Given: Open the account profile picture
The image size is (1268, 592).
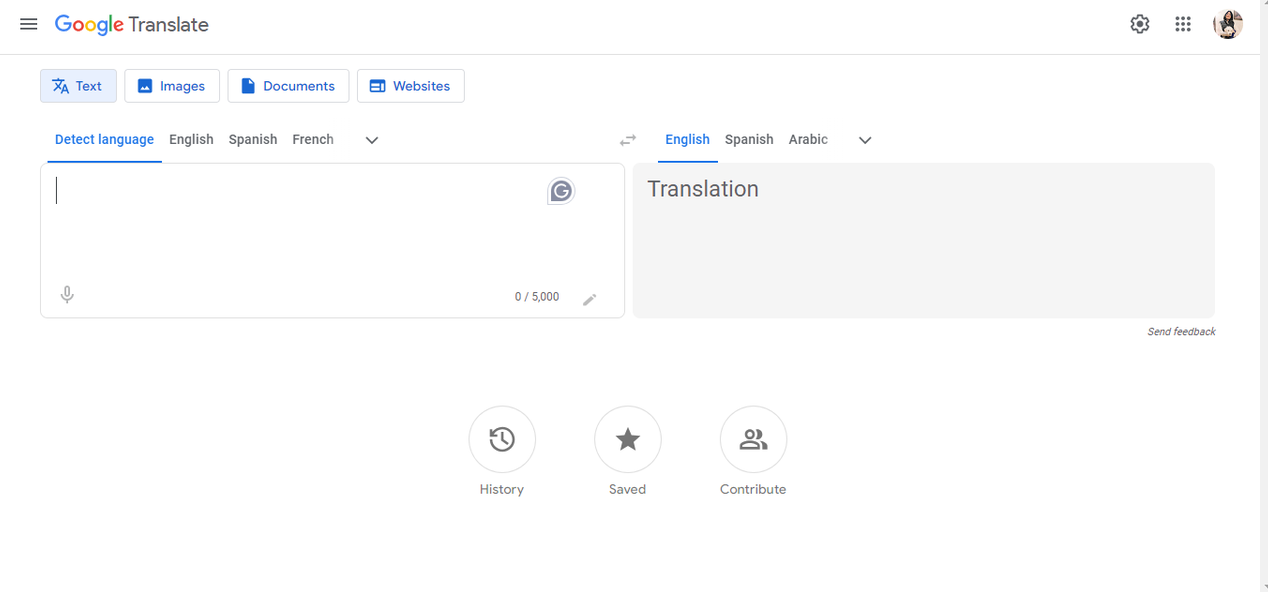Looking at the screenshot, I should [1228, 24].
